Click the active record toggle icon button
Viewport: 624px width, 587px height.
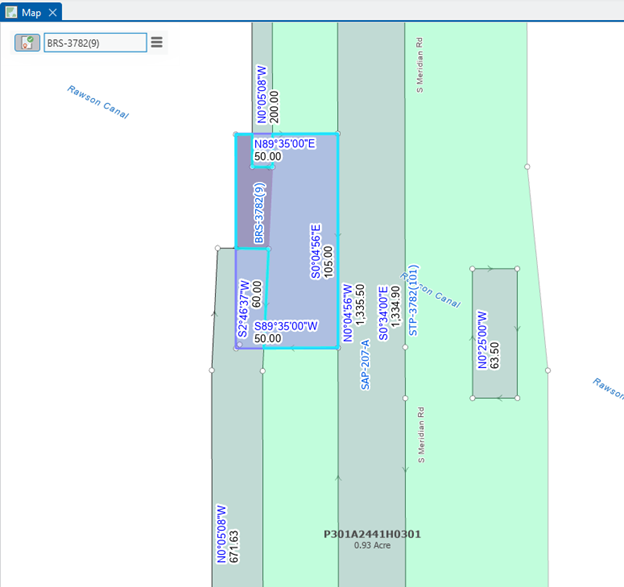(27, 43)
